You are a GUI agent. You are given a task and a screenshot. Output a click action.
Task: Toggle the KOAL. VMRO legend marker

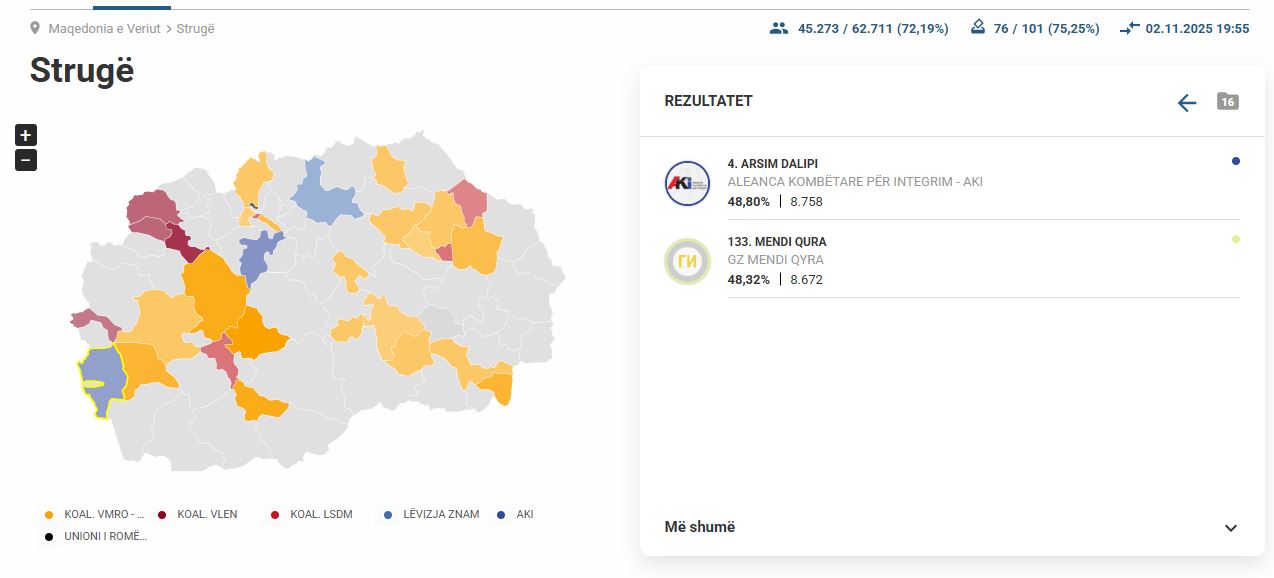tap(46, 514)
